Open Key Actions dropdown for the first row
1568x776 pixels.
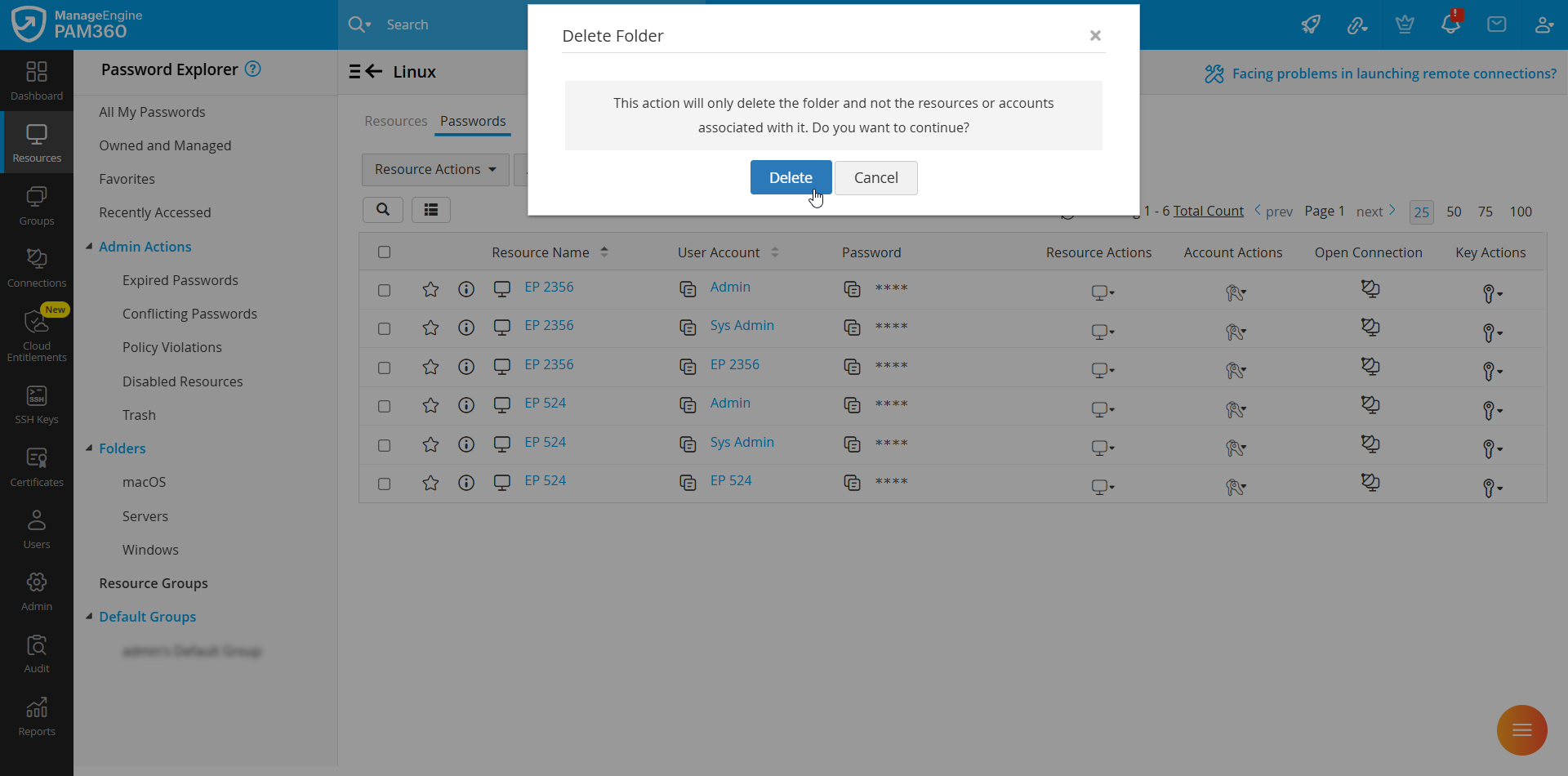(1493, 293)
